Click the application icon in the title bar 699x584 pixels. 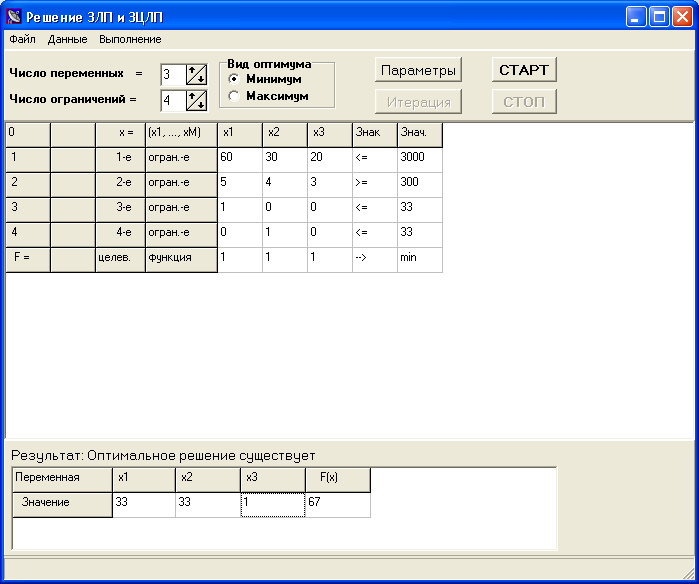(14, 16)
